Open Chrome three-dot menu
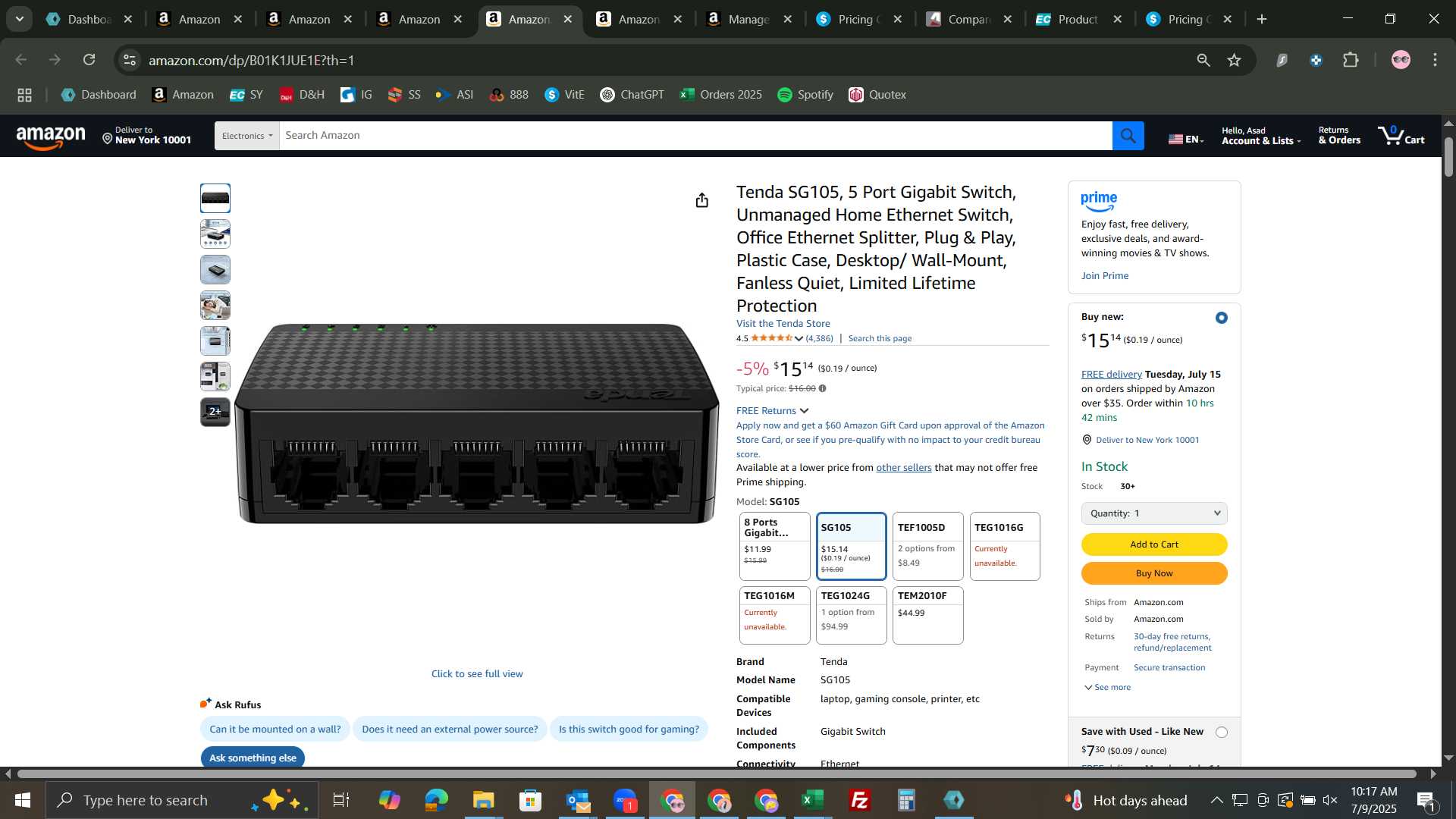Image resolution: width=1456 pixels, height=819 pixels. [1435, 60]
